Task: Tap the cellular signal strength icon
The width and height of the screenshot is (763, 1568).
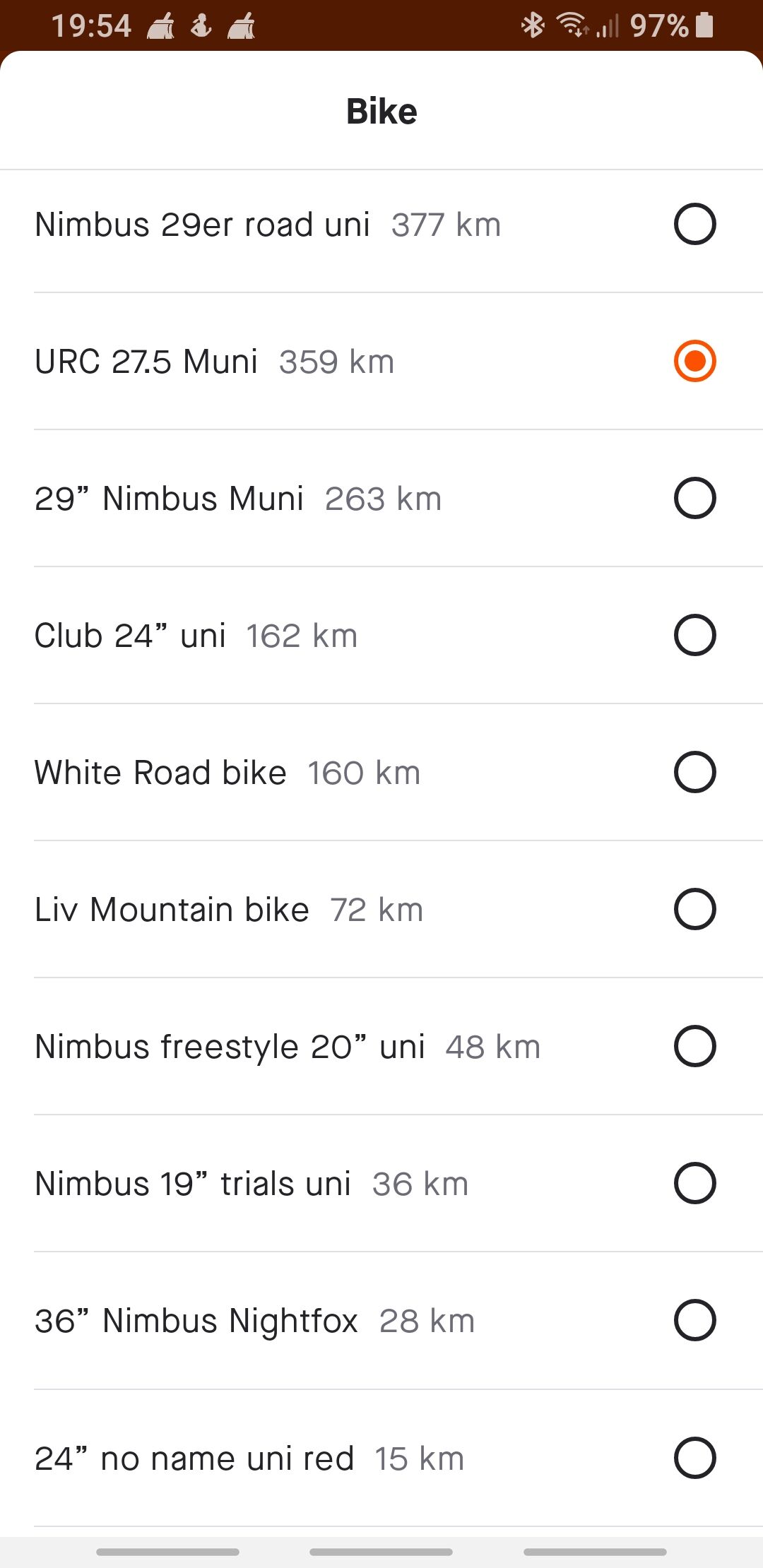Action: 608,27
